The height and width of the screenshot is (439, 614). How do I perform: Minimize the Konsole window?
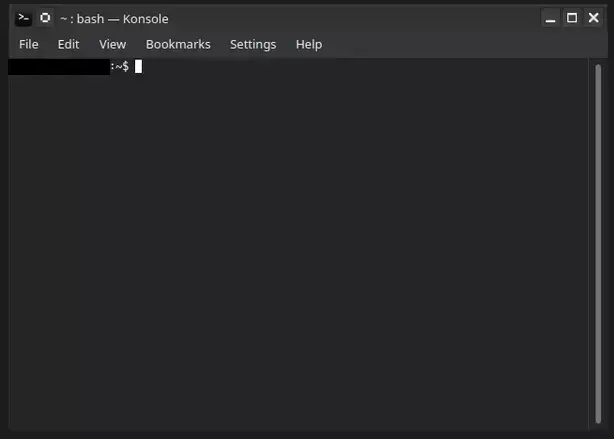click(550, 18)
